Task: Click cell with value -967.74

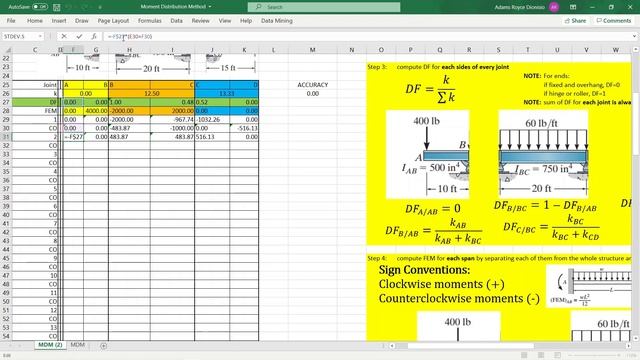Action: pos(172,120)
